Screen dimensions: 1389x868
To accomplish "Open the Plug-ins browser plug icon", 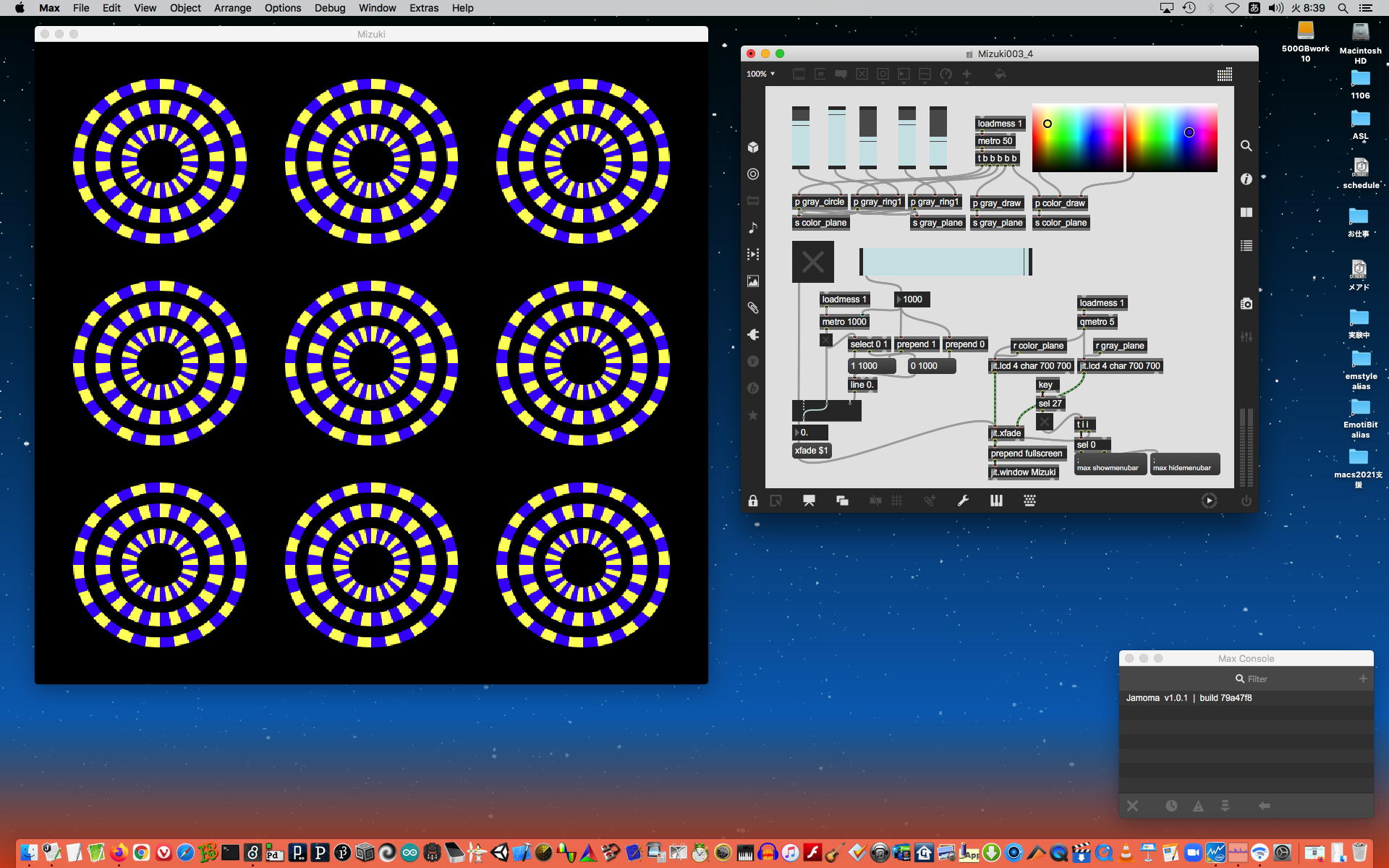I will pyautogui.click(x=753, y=334).
